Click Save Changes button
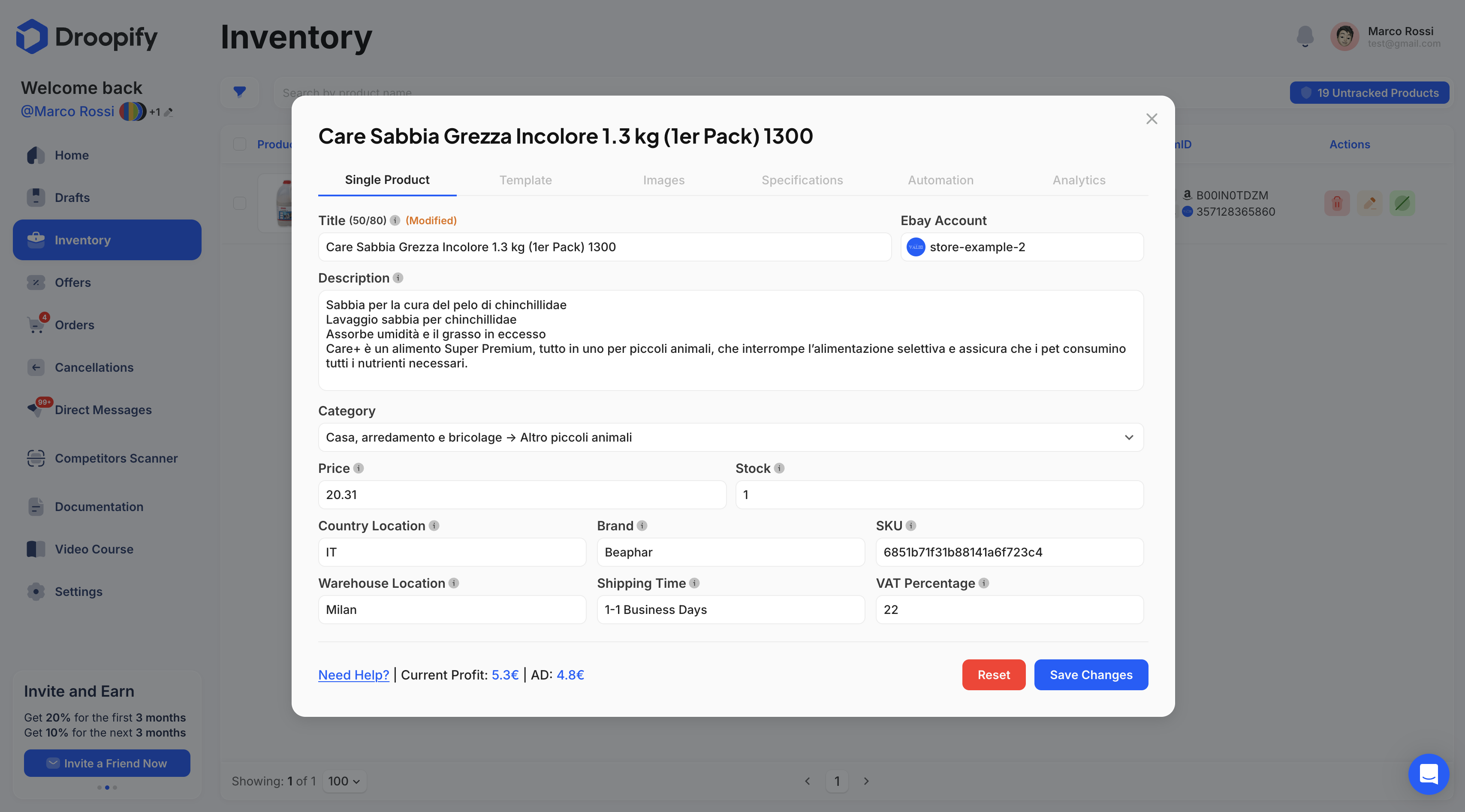 [x=1091, y=675]
